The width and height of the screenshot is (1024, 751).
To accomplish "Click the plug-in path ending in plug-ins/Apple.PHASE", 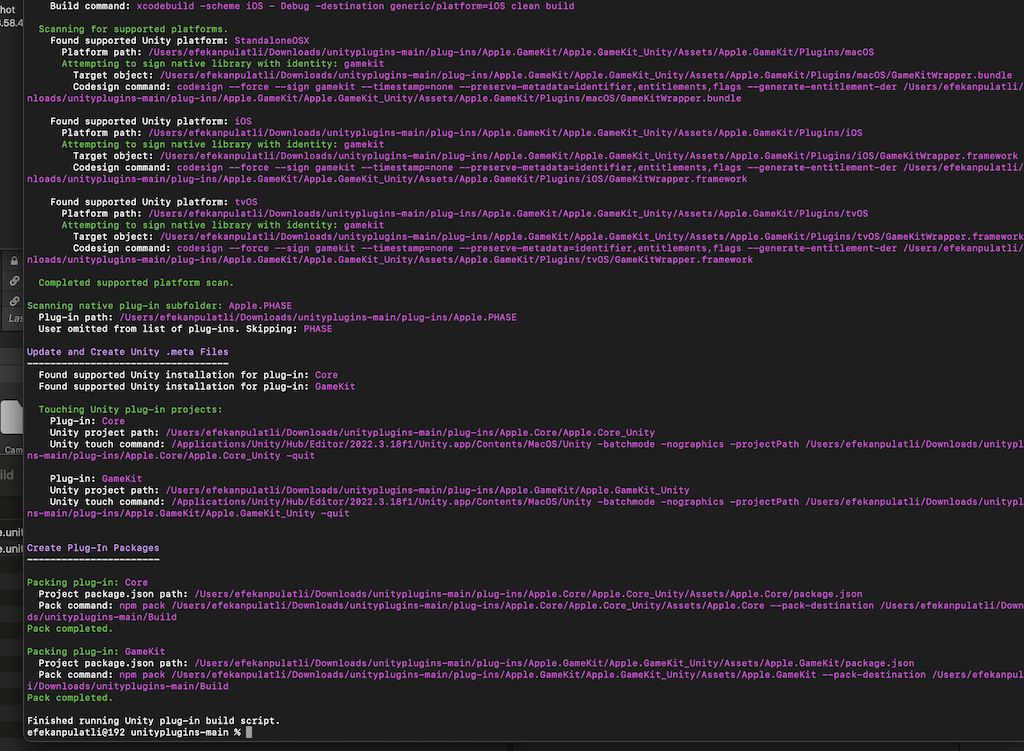I will tap(318, 317).
